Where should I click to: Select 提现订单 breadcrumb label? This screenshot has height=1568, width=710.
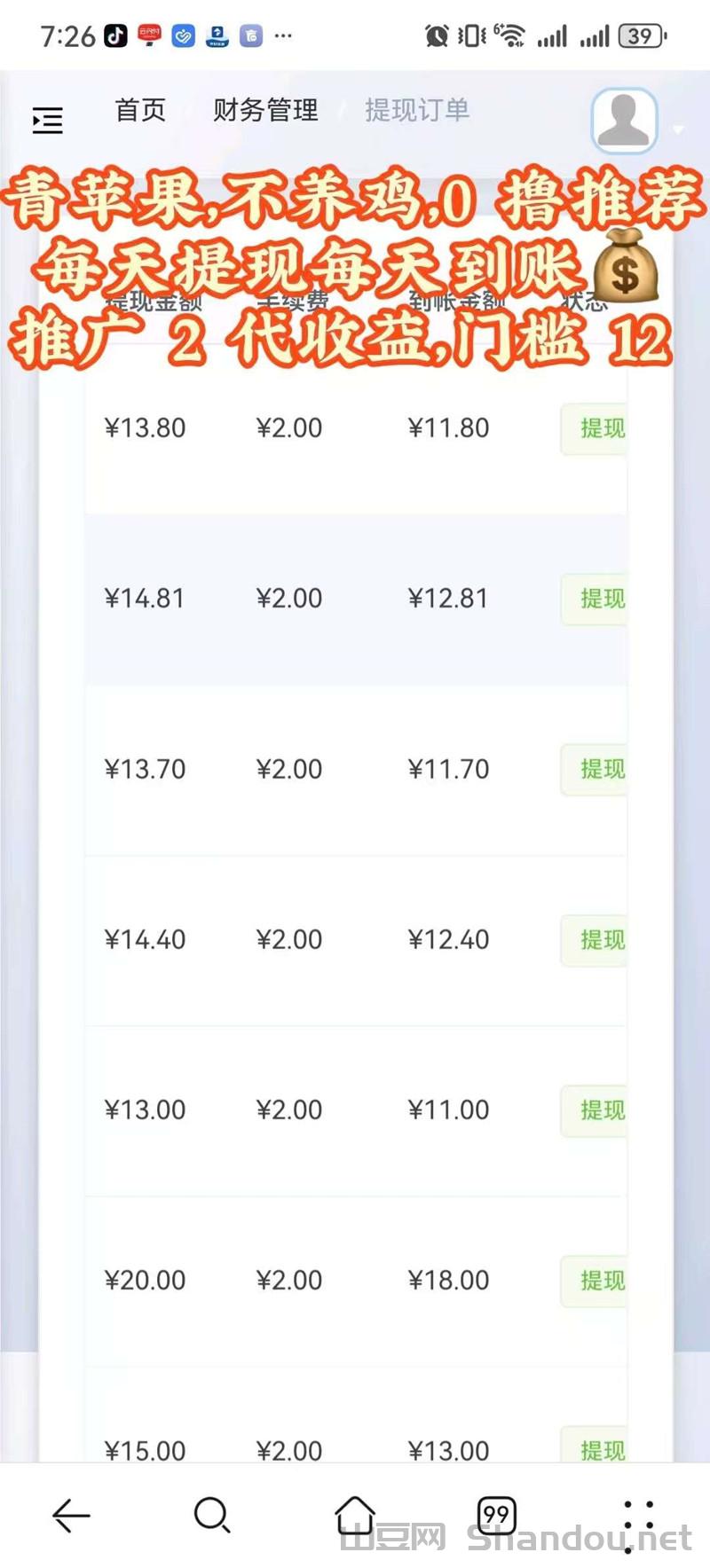[417, 110]
